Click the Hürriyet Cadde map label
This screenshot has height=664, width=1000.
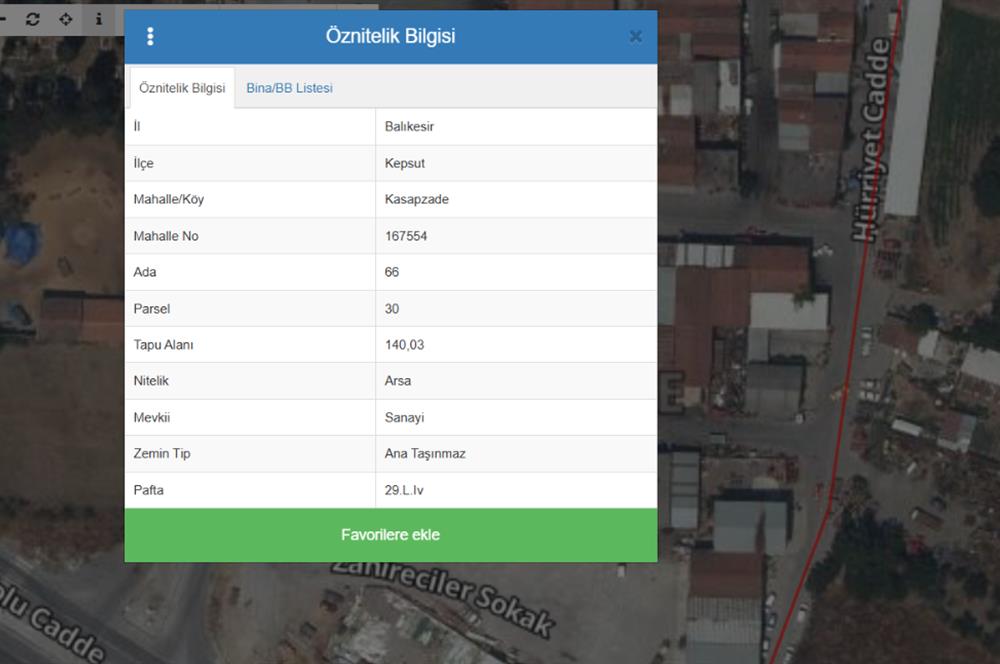click(872, 139)
